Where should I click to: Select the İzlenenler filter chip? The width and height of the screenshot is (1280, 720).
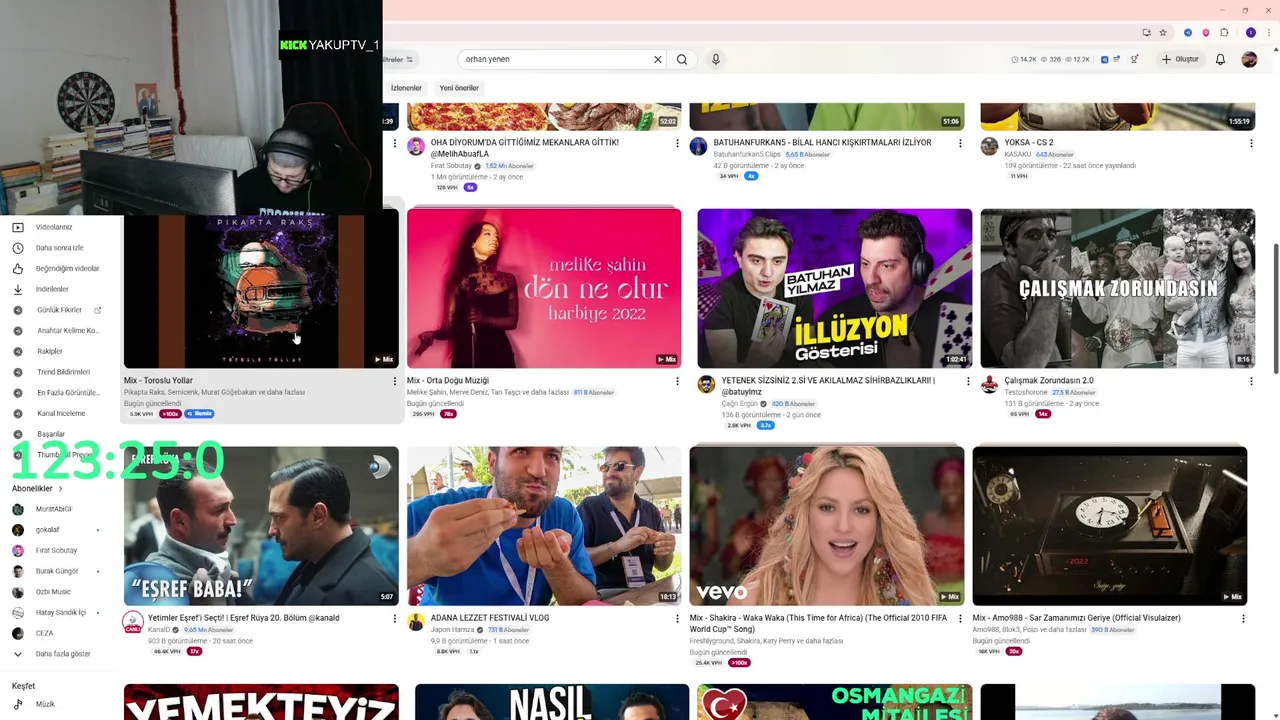tap(406, 88)
